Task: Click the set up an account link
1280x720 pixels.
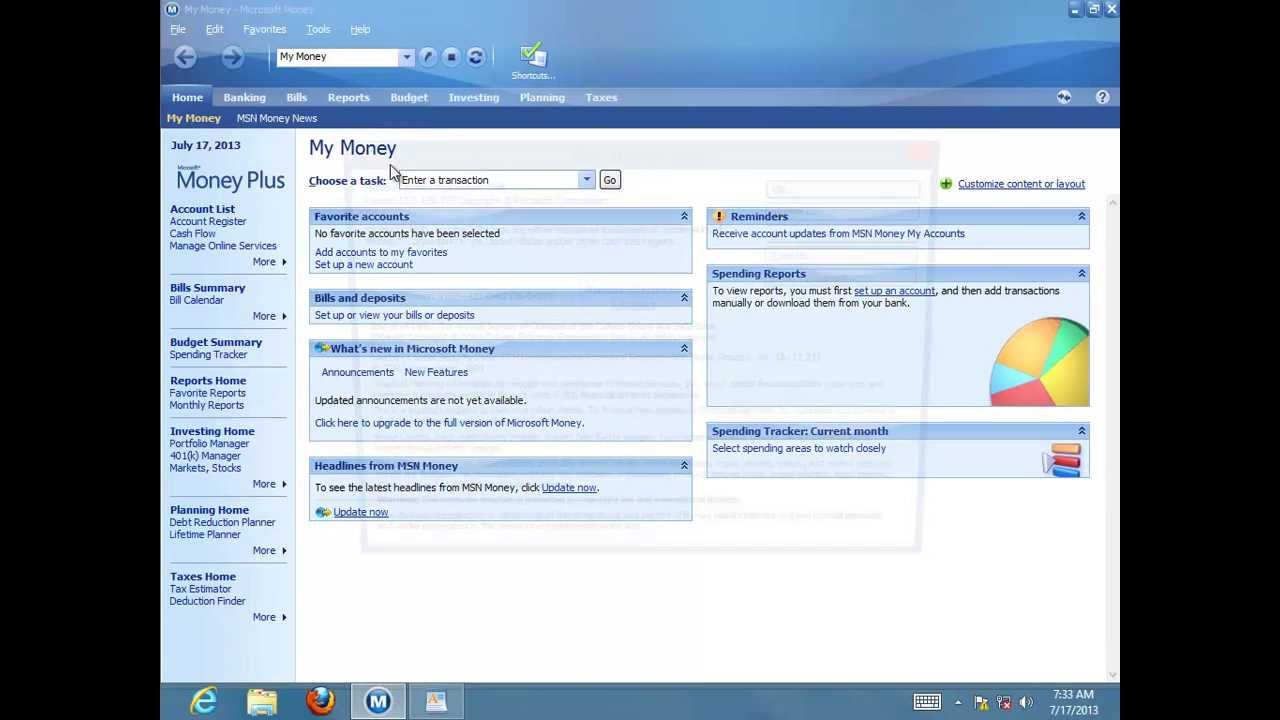Action: point(894,291)
